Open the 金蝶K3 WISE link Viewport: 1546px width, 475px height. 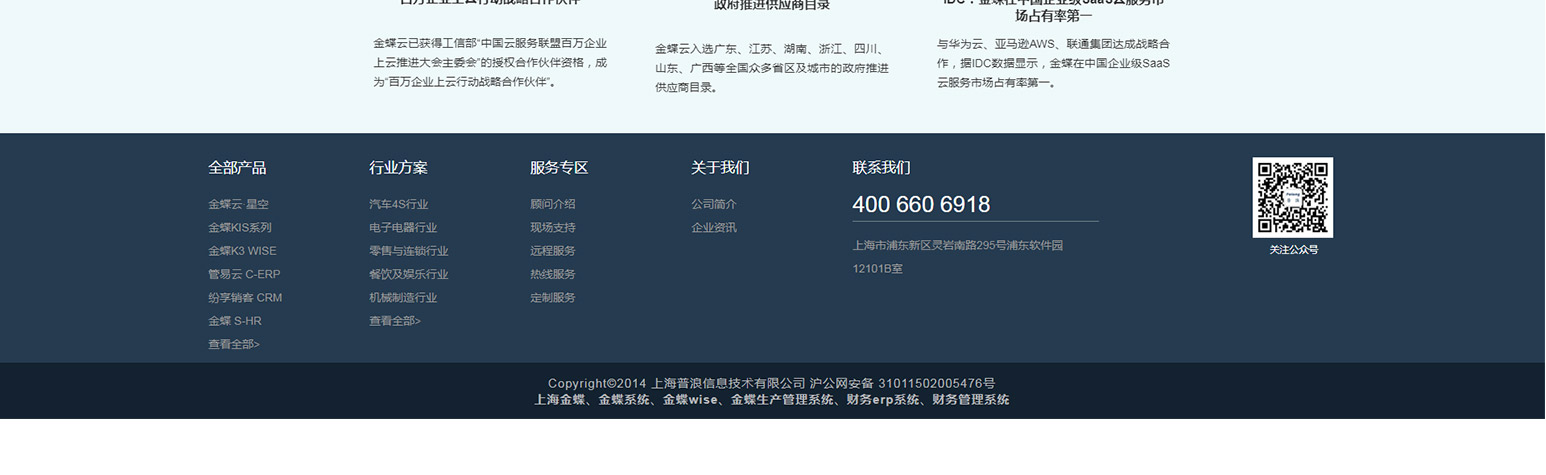click(x=242, y=251)
